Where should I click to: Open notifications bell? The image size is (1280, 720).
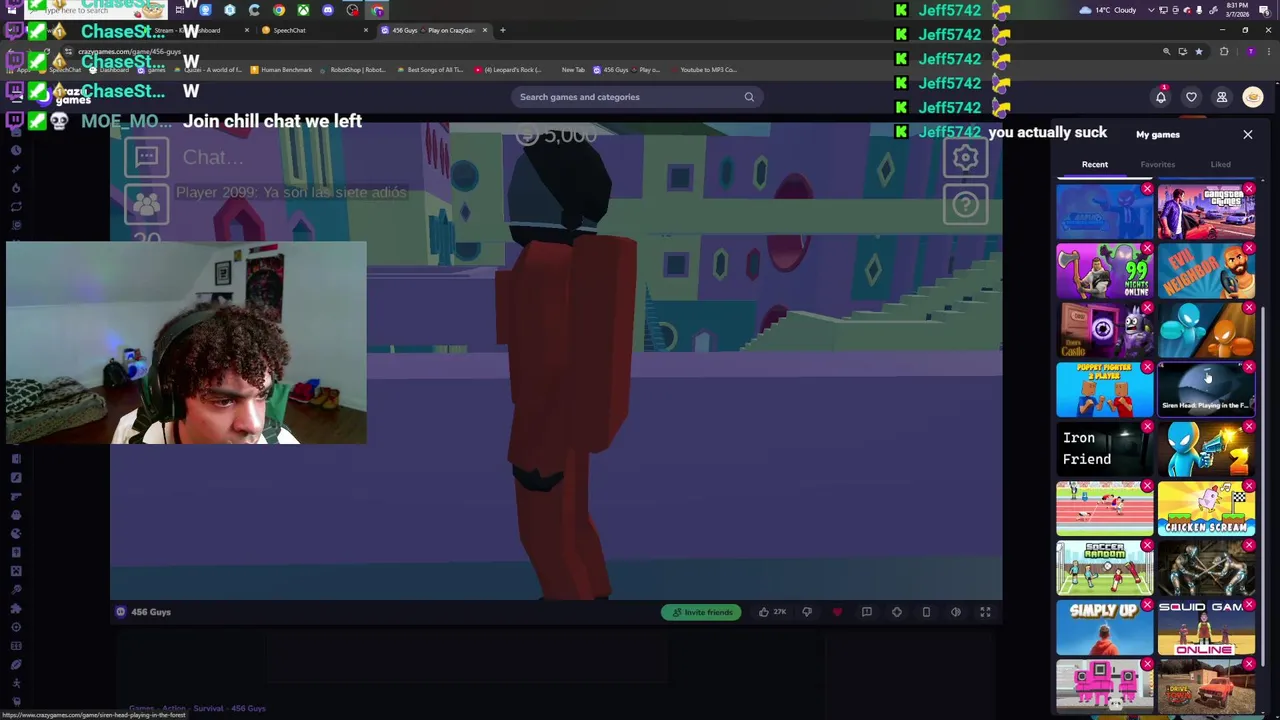1161,97
